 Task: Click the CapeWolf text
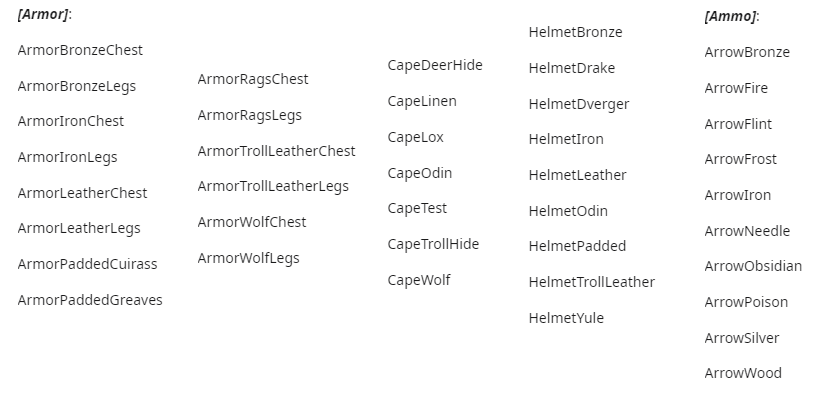[x=419, y=280]
